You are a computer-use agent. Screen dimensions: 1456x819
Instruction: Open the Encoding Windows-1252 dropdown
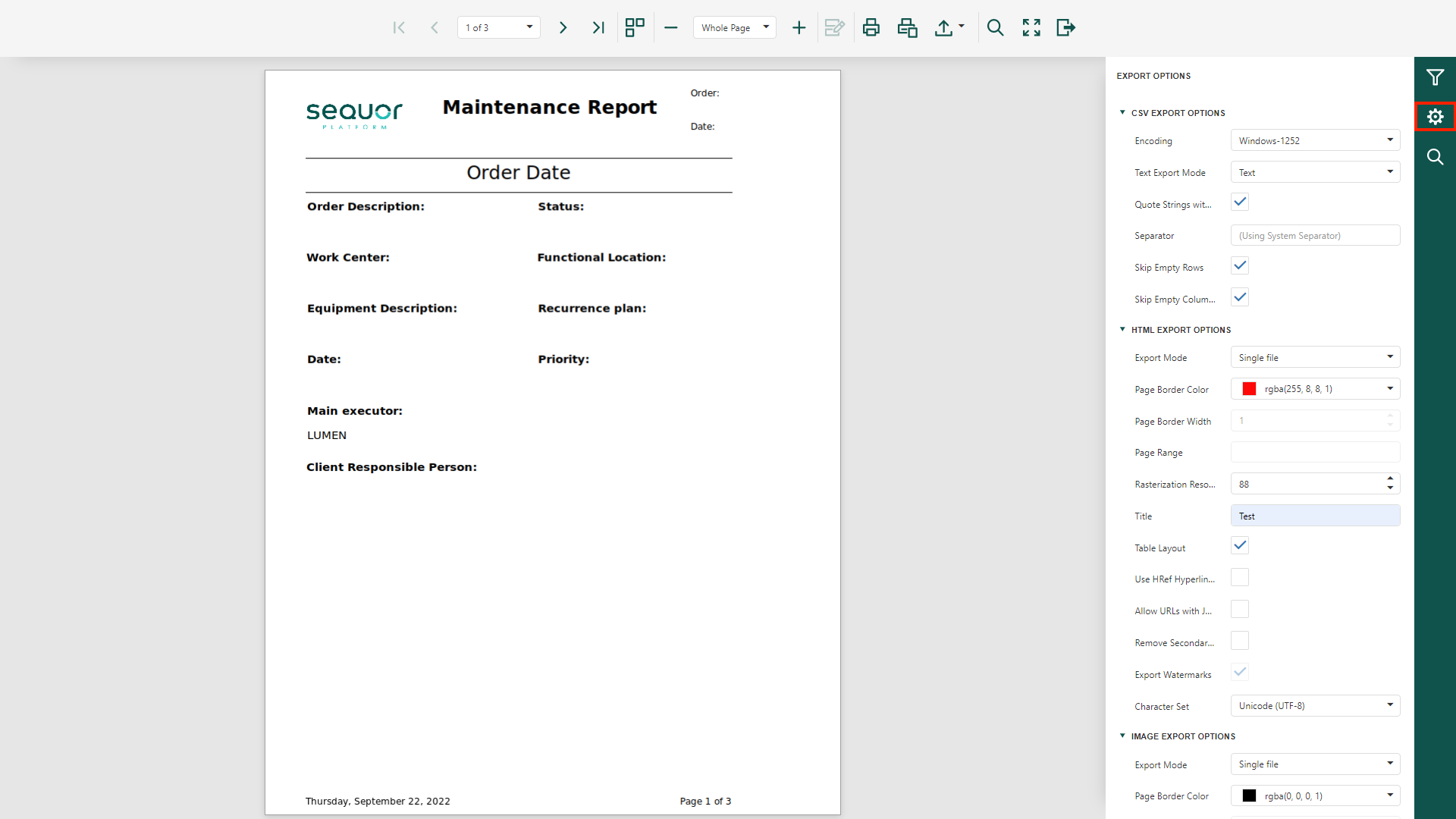point(1315,140)
